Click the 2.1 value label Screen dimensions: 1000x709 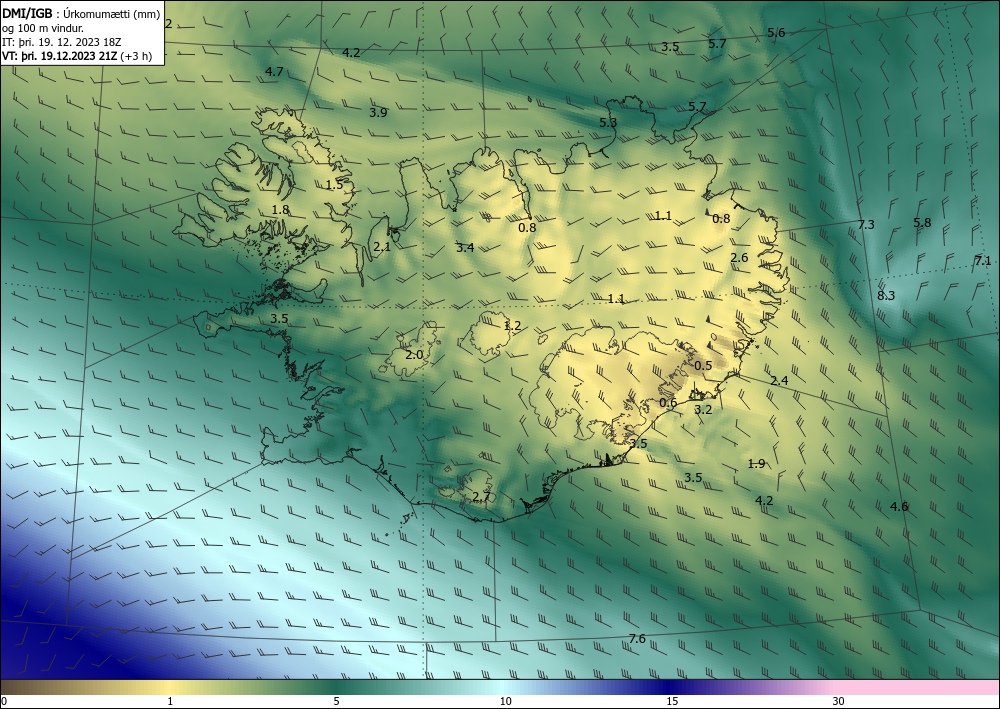(x=382, y=246)
